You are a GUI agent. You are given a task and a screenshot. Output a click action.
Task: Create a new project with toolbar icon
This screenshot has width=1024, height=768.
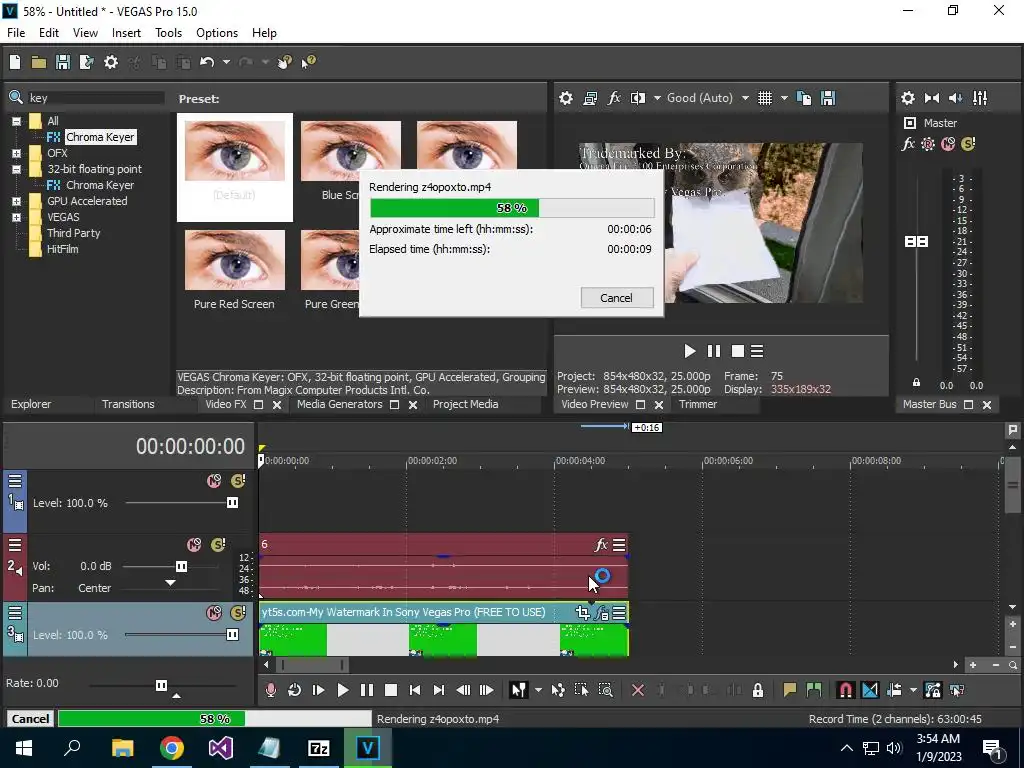pos(15,62)
